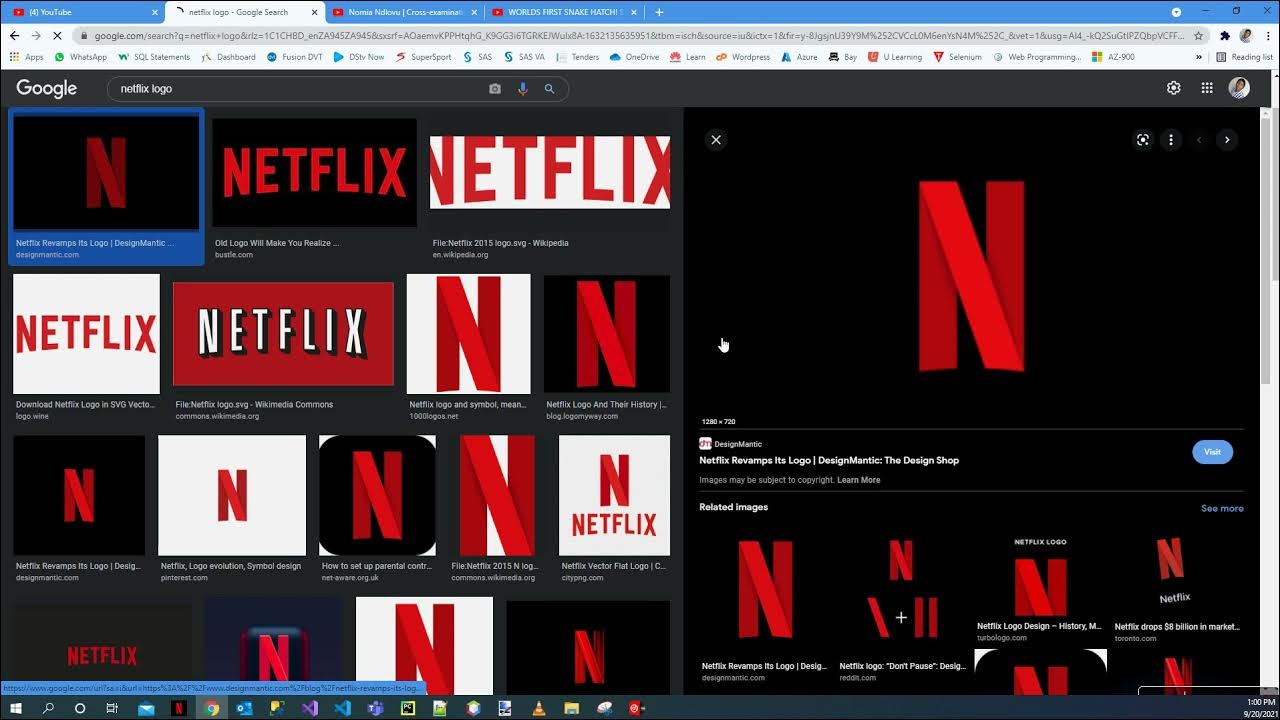This screenshot has height=720, width=1280.
Task: Open Chrome three-dot menu
Action: point(1267,35)
